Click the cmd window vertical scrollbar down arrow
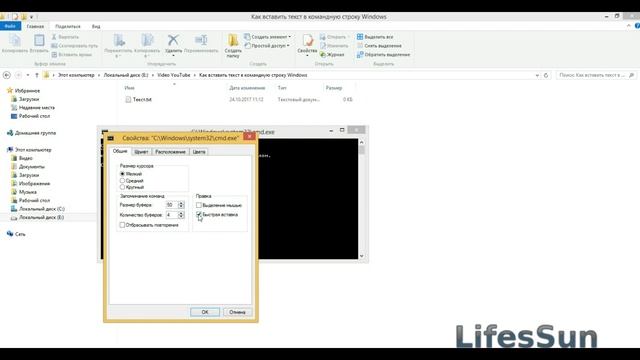The image size is (640, 360). tap(361, 256)
